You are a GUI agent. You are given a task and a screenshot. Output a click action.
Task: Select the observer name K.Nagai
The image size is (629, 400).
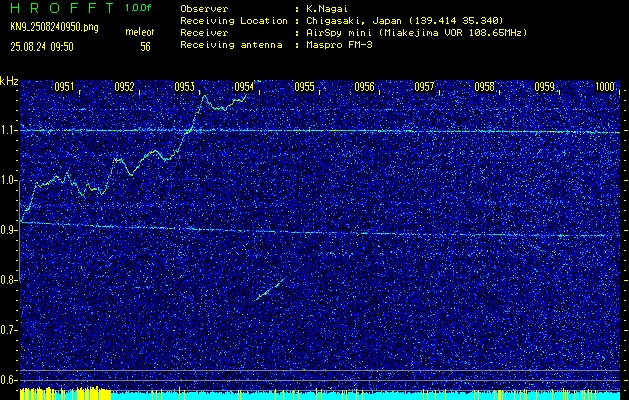pos(329,8)
